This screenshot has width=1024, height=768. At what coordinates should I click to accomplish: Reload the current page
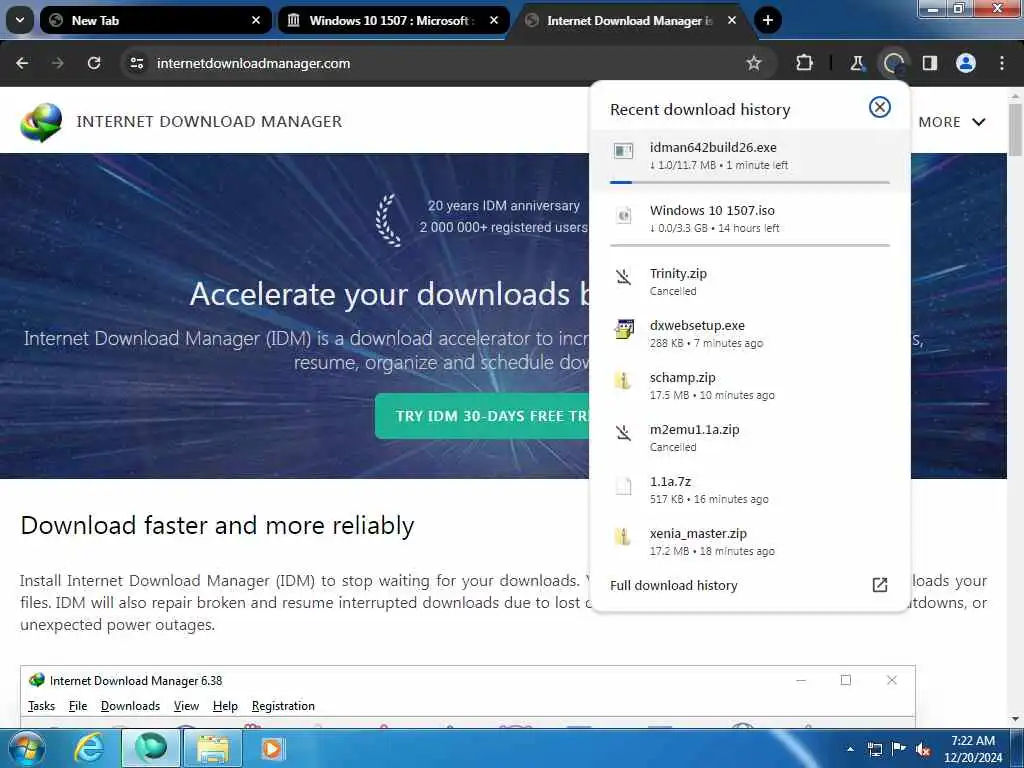[x=94, y=63]
